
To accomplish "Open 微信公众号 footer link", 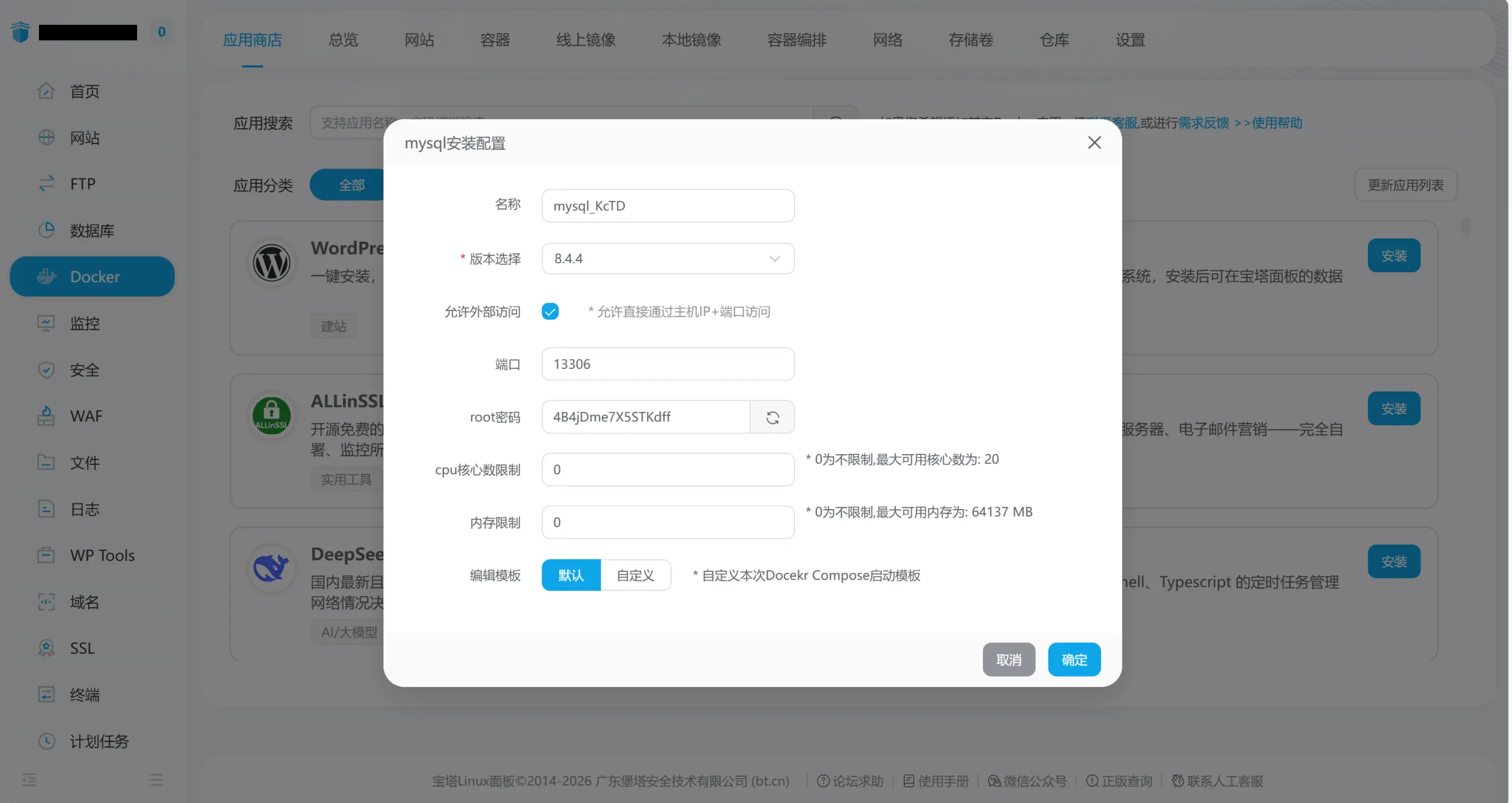I will 1027,781.
